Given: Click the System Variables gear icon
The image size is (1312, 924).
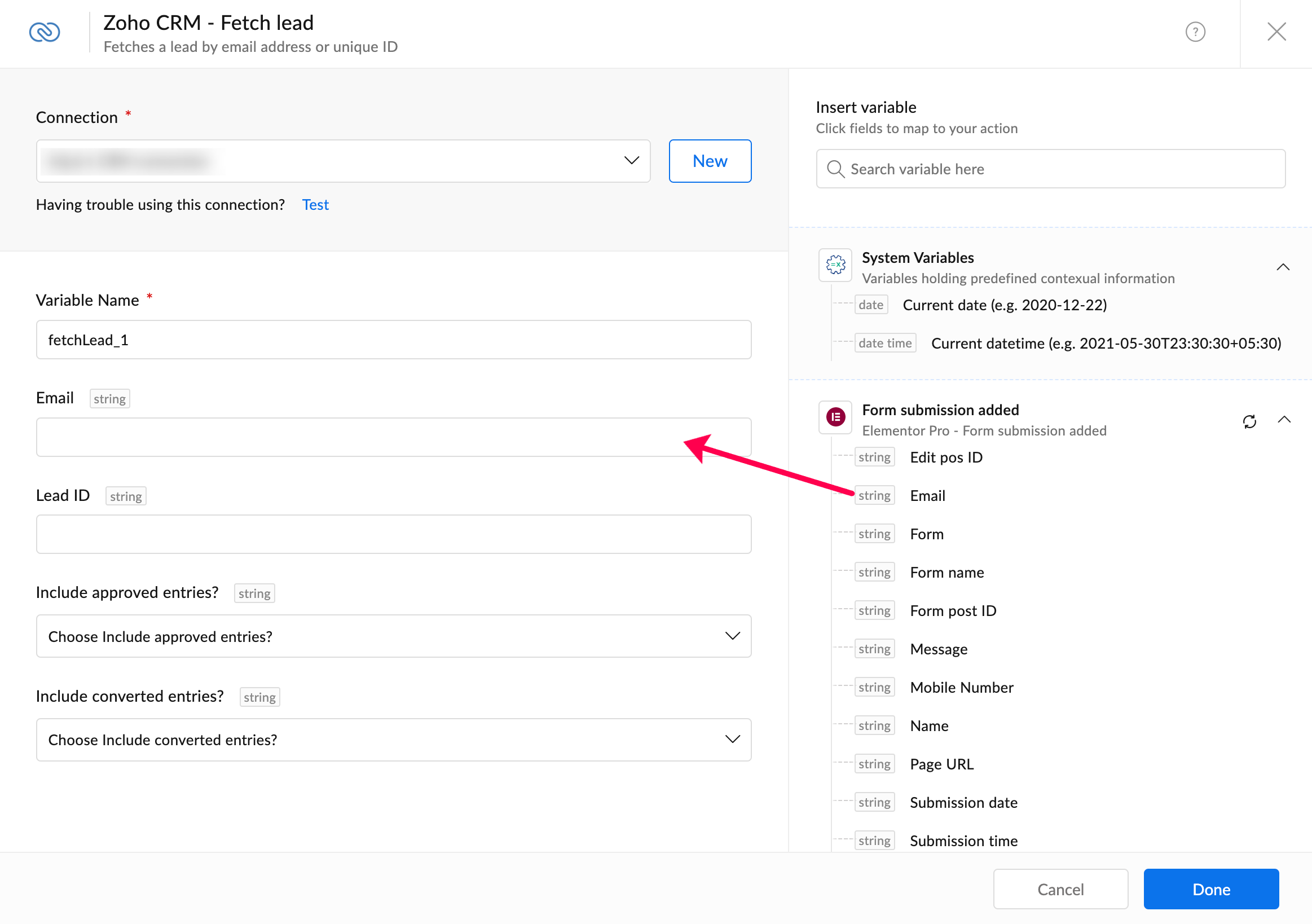Looking at the screenshot, I should click(x=835, y=265).
